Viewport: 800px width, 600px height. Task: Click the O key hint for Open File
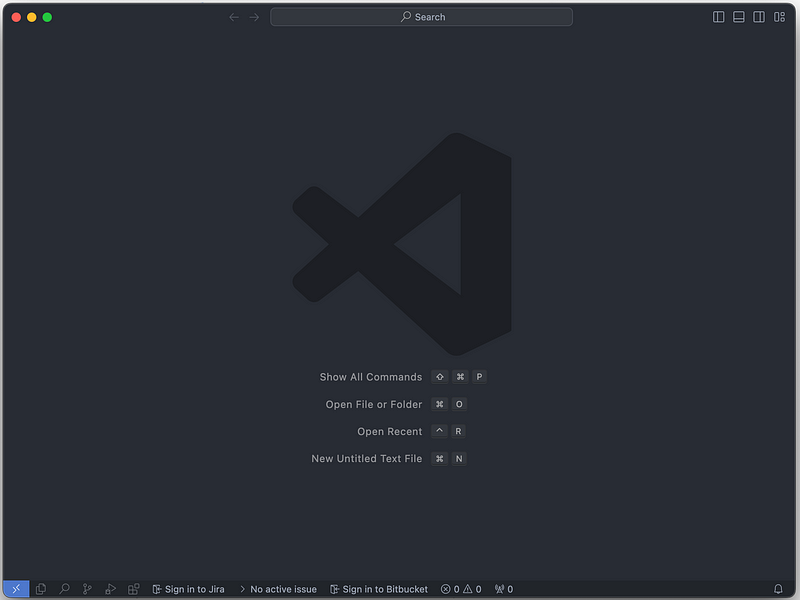459,404
